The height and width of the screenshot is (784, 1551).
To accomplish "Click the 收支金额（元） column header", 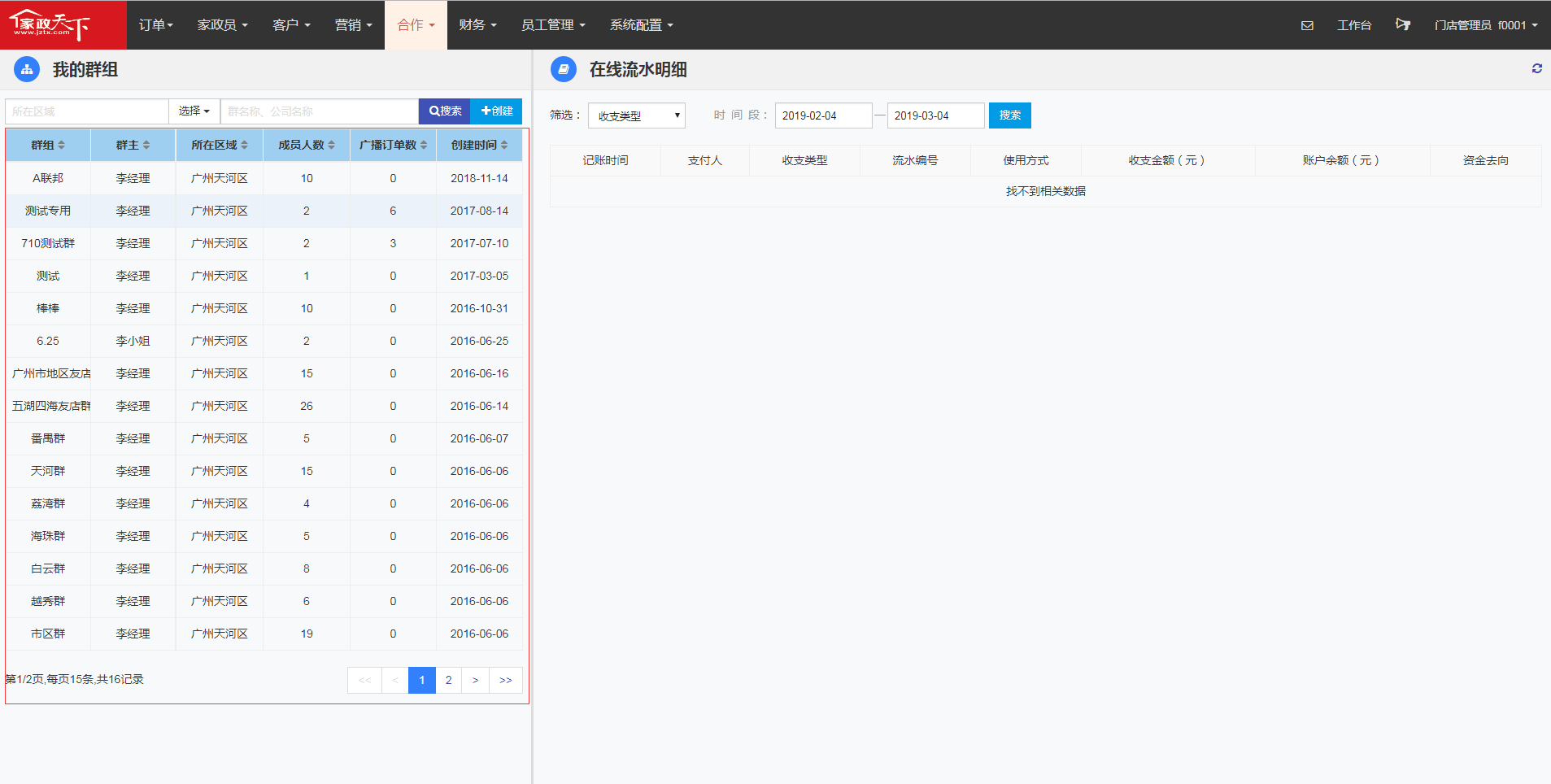I will click(1168, 160).
